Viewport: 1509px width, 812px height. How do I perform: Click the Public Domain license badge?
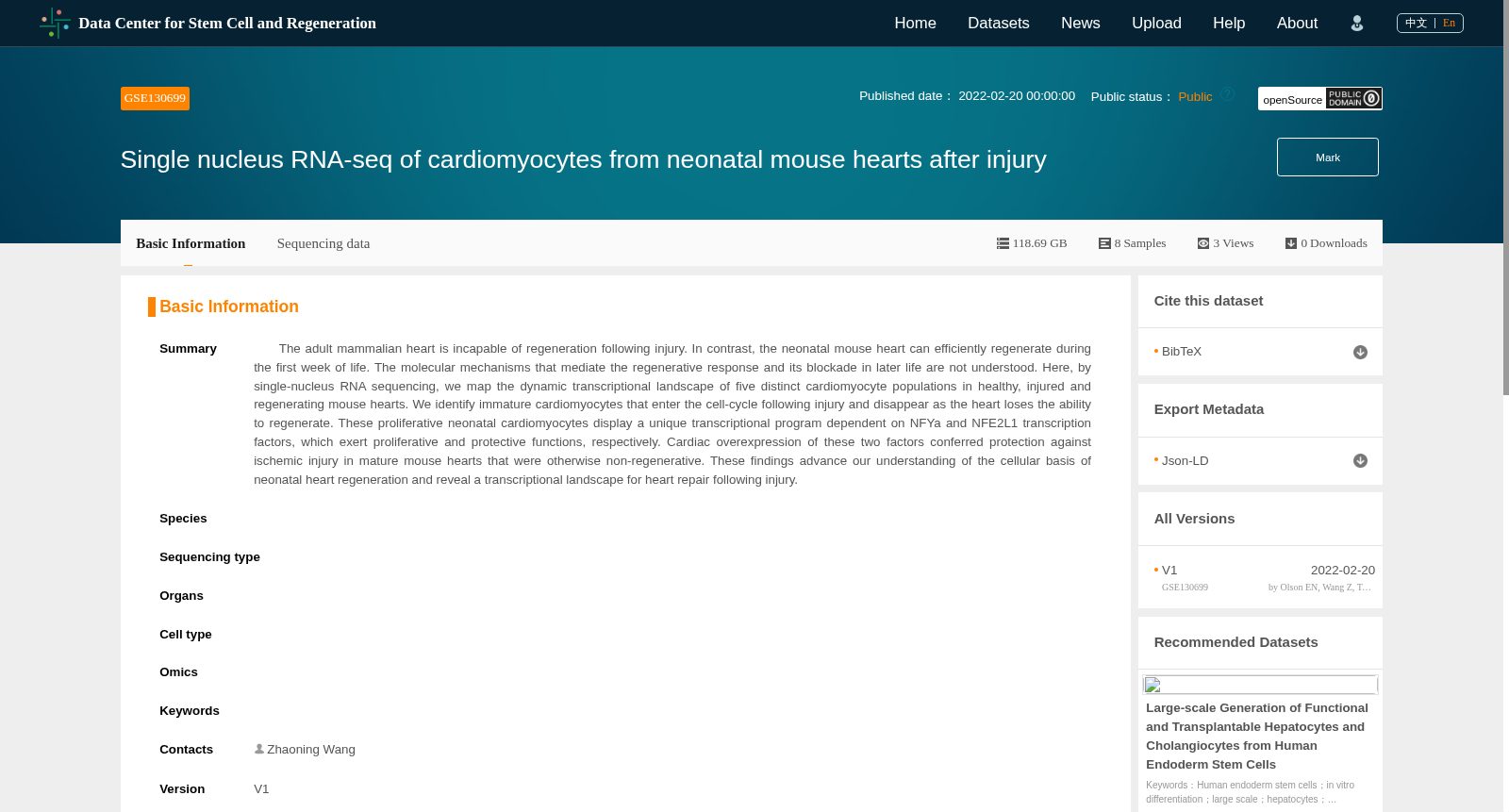click(x=1354, y=98)
